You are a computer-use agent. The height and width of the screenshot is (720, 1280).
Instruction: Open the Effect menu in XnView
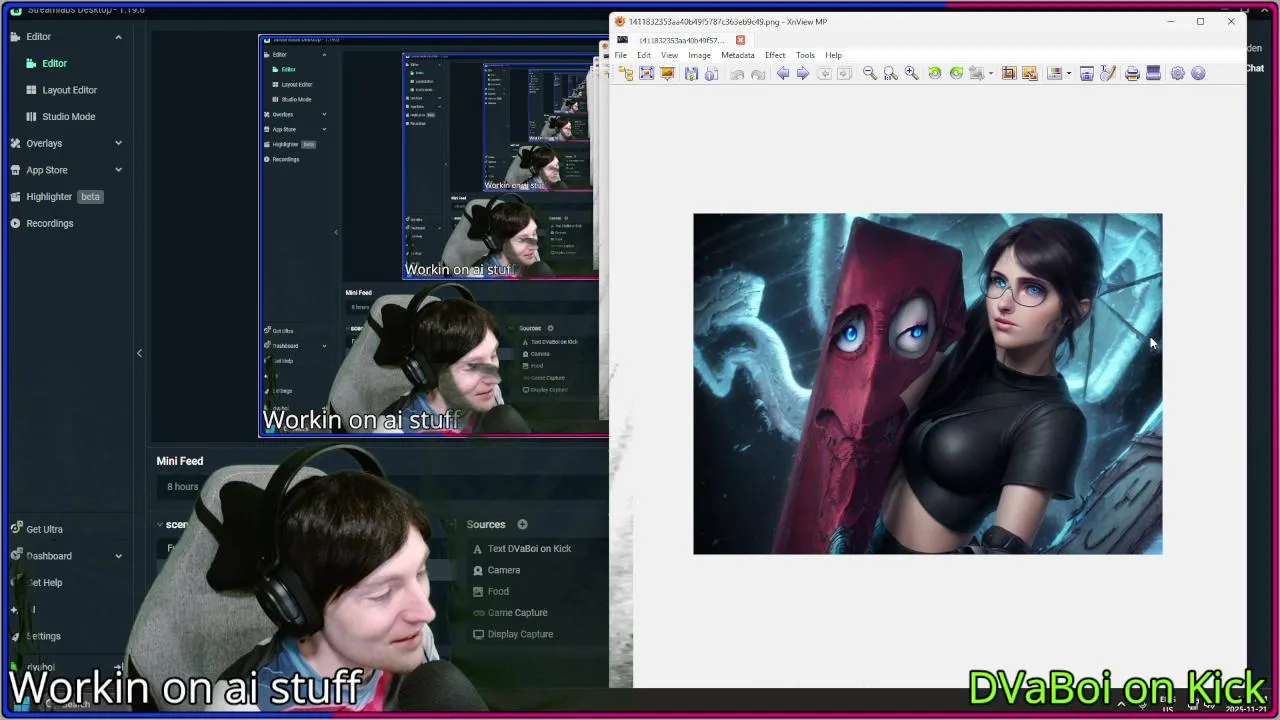point(775,55)
